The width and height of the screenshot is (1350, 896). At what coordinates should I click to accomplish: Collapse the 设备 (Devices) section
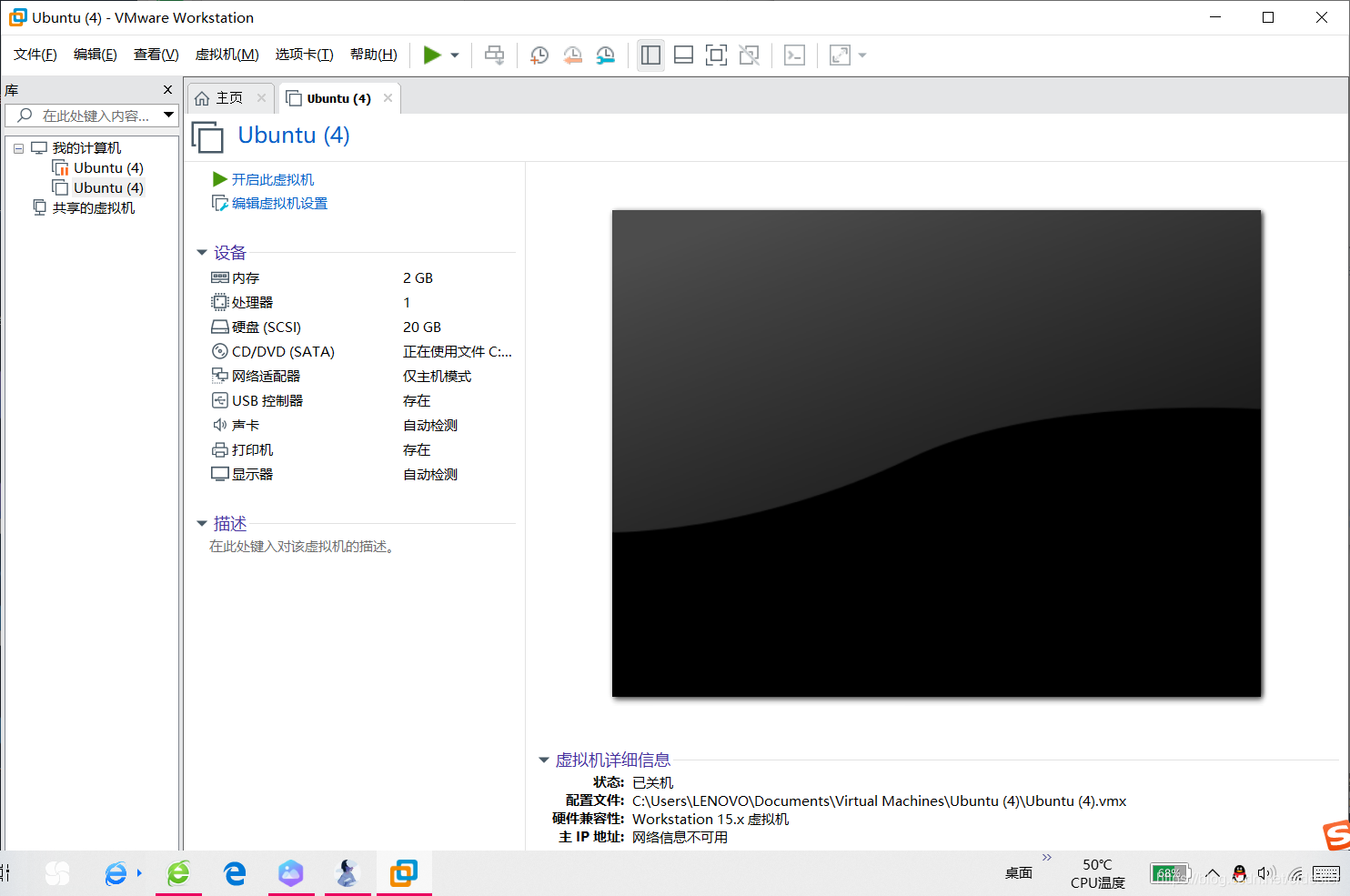(x=202, y=252)
